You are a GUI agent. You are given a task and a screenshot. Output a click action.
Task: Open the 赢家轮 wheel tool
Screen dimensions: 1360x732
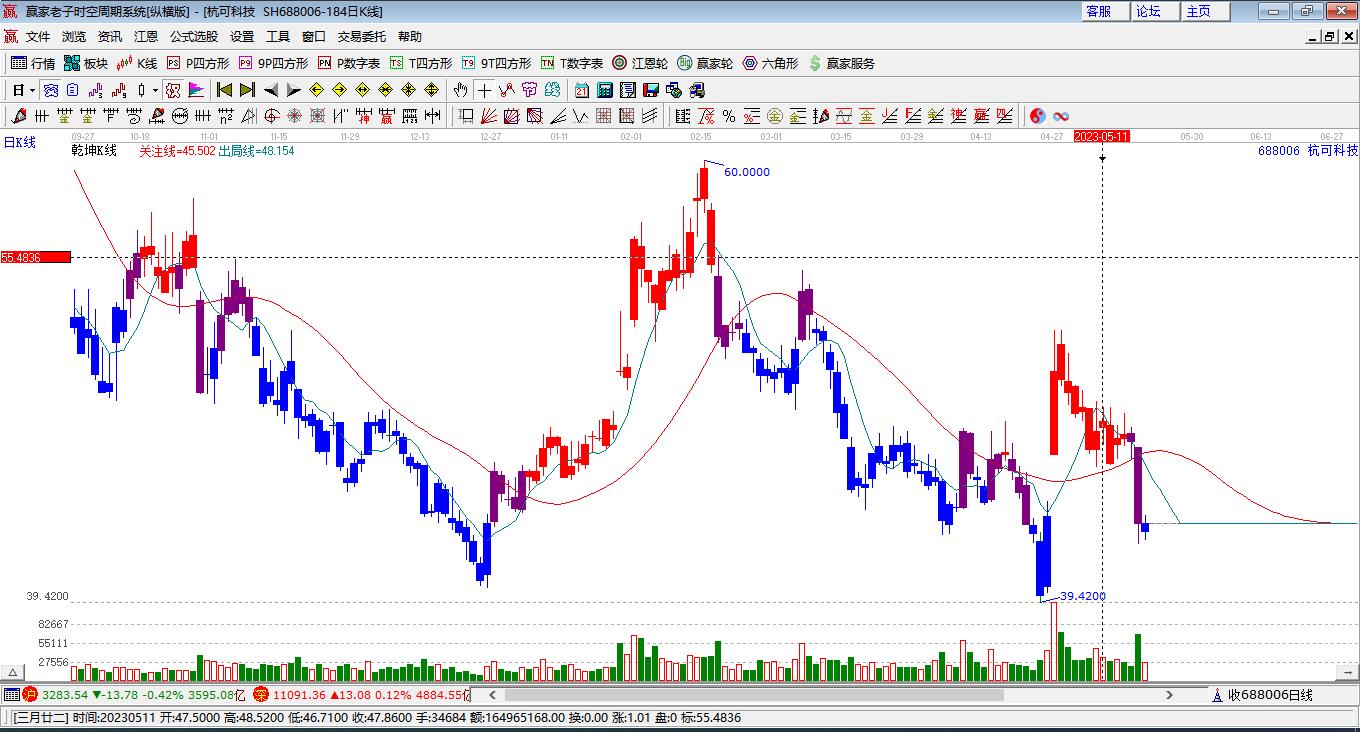coord(705,63)
